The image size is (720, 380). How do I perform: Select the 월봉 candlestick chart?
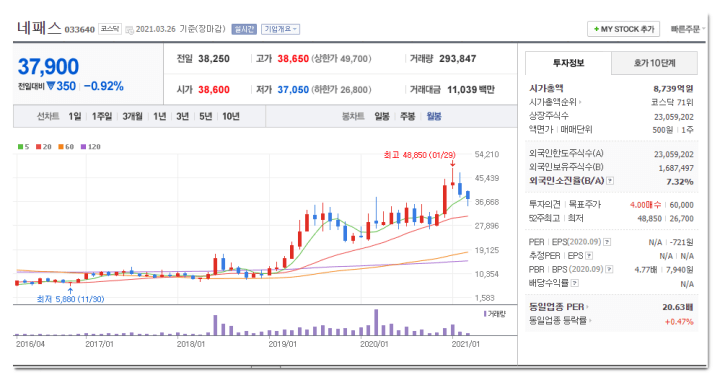click(x=434, y=117)
